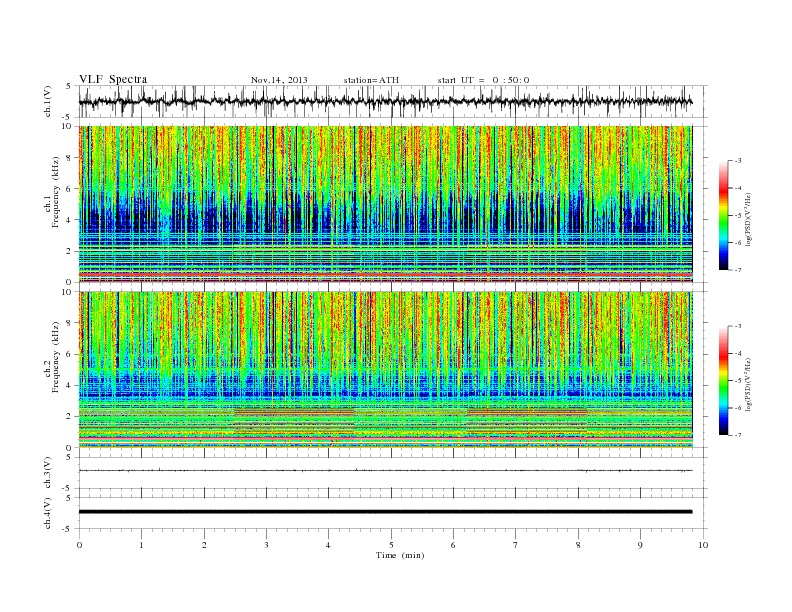Click the "6" kHz tick on ch.2 spectrogram
This screenshot has height=612, width=792.
pos(69,354)
